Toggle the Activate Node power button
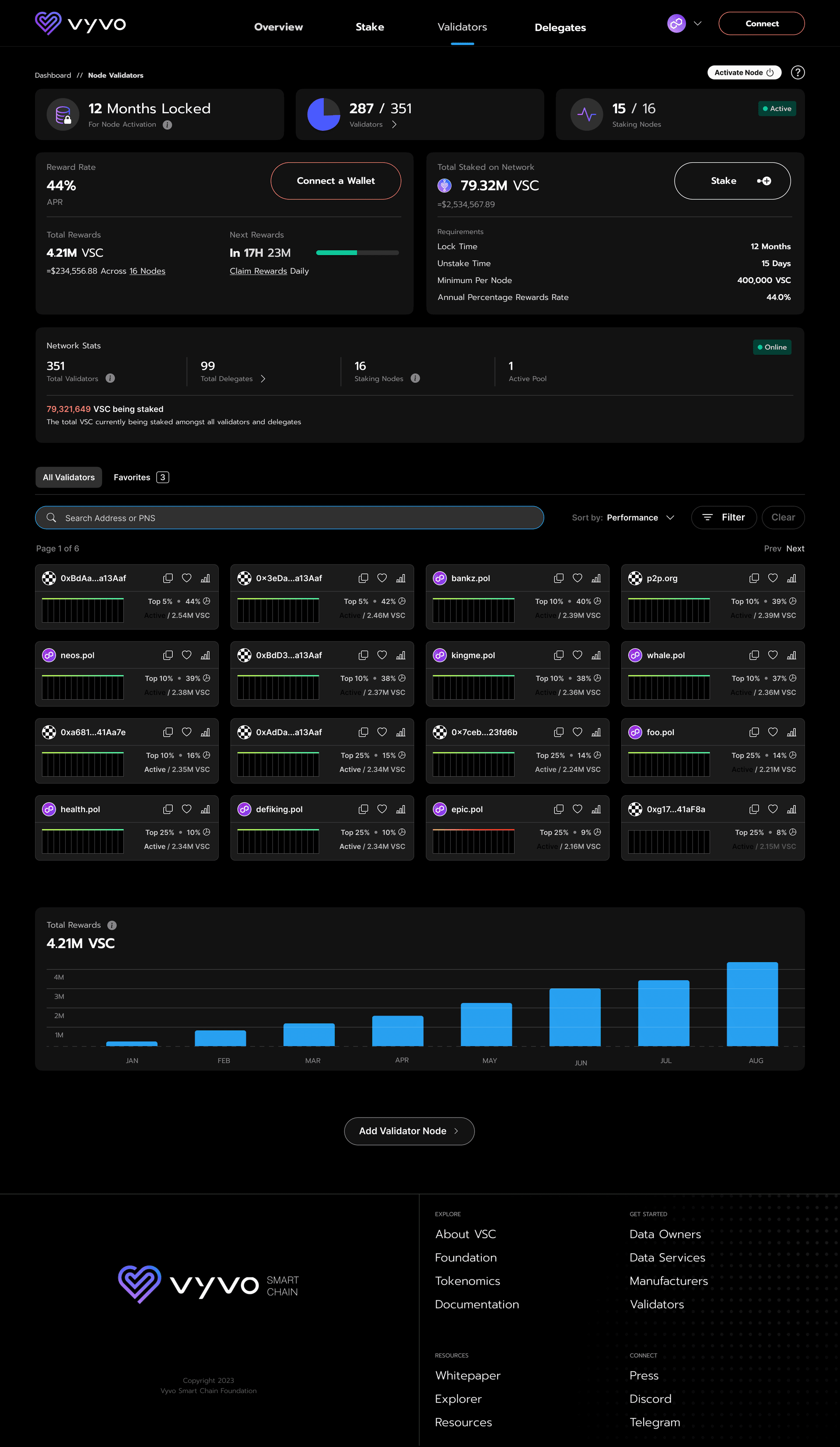The width and height of the screenshot is (840, 1447). pos(744,72)
